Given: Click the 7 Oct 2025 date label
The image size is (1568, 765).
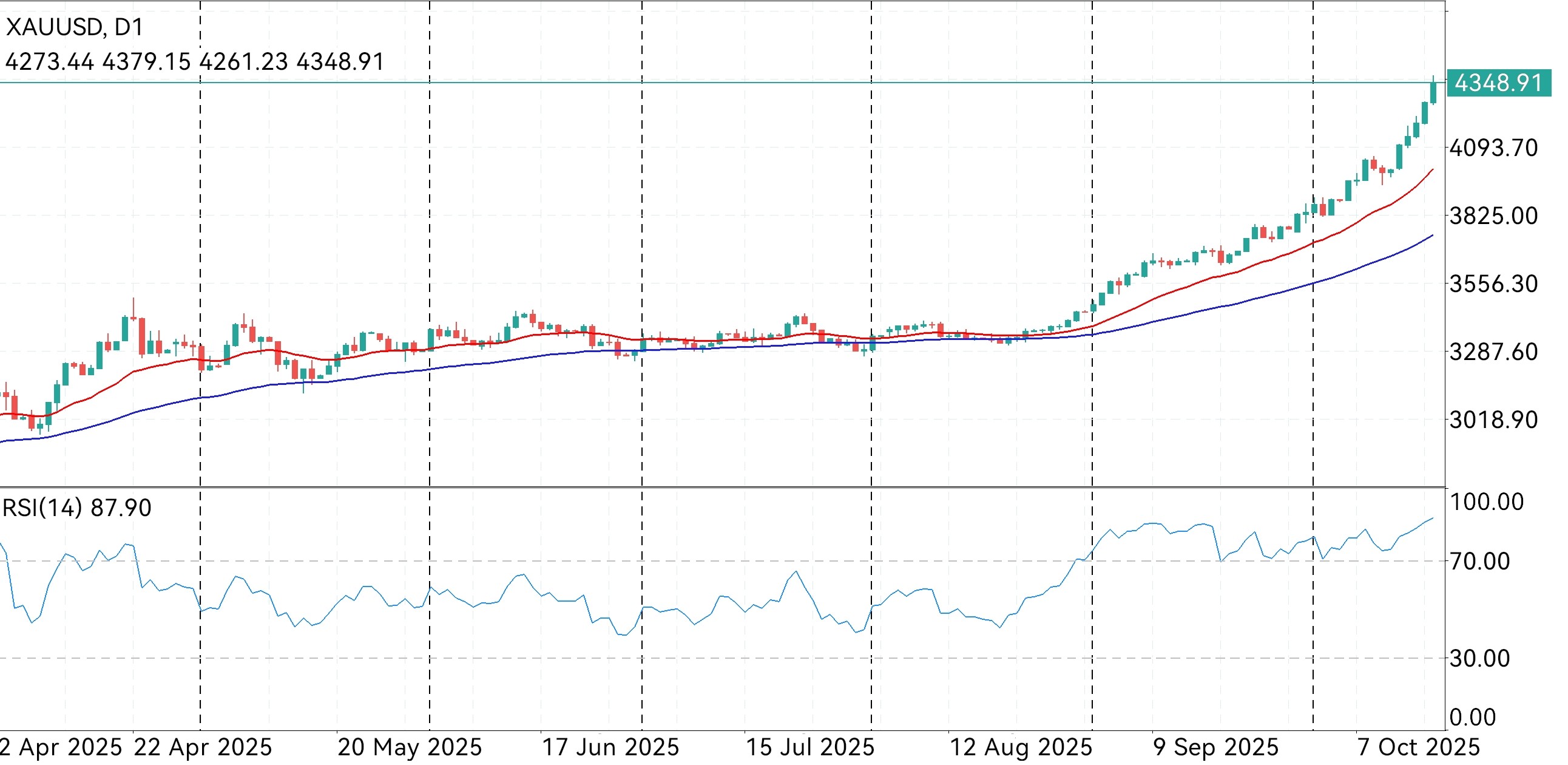Looking at the screenshot, I should 1418,747.
